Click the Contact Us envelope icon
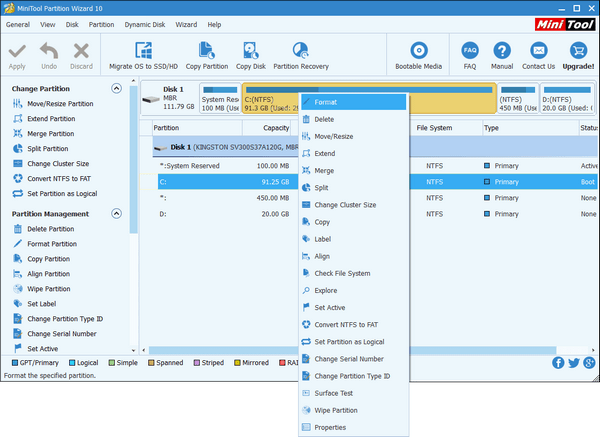600x437 pixels. tap(538, 50)
